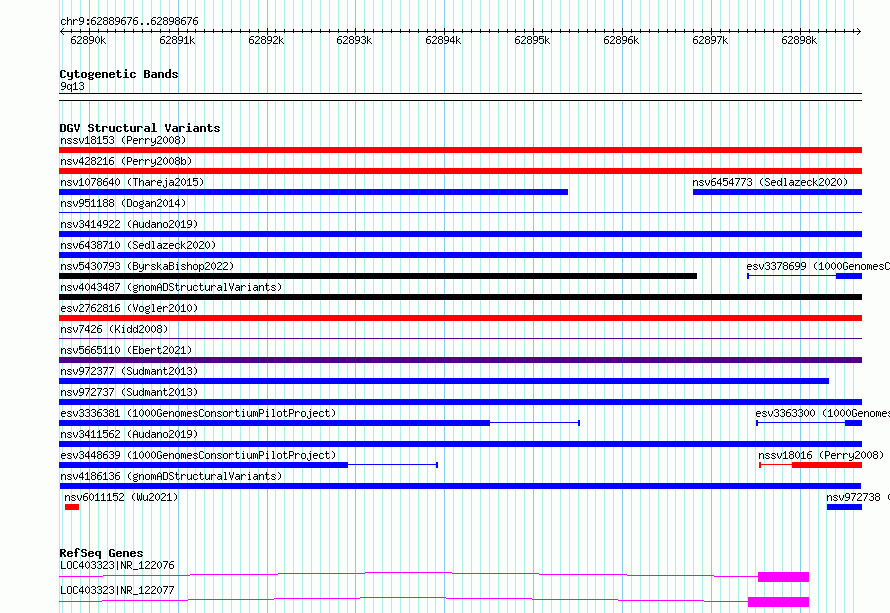This screenshot has height=613, width=890.
Task: Open nsv5430793 (ByrskaBishop2022) variant label
Action: pos(147,266)
